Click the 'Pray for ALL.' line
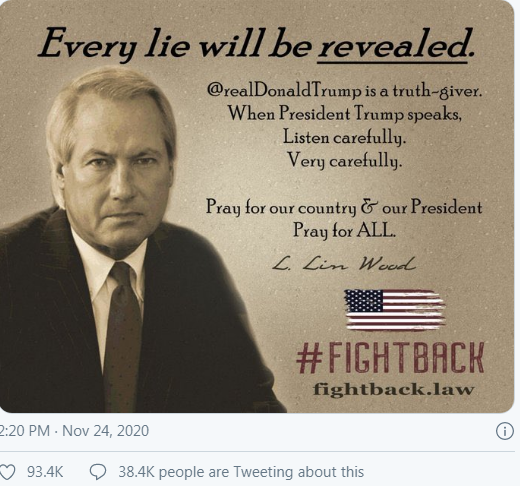This screenshot has width=520, height=486. (x=344, y=230)
